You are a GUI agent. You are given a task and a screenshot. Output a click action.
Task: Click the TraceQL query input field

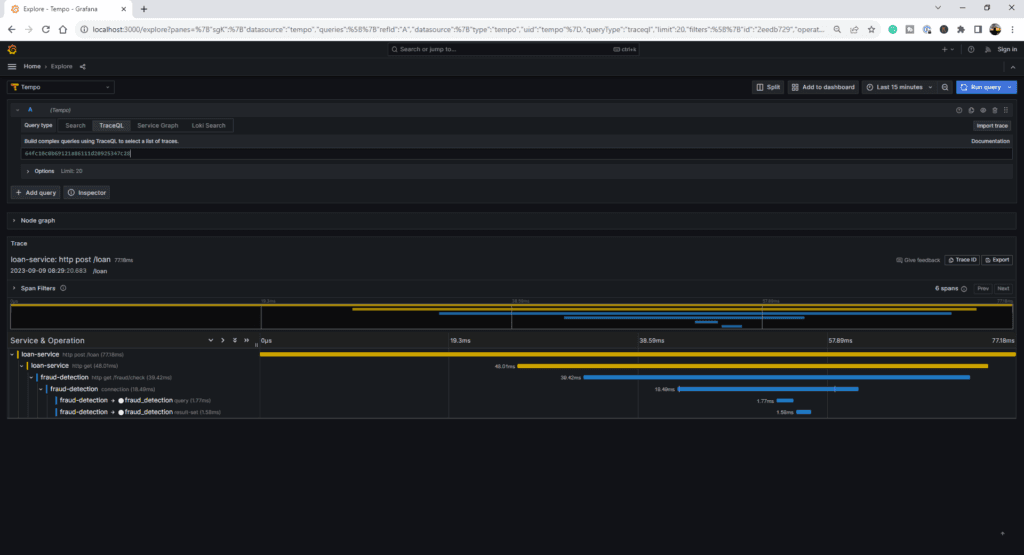click(500, 154)
